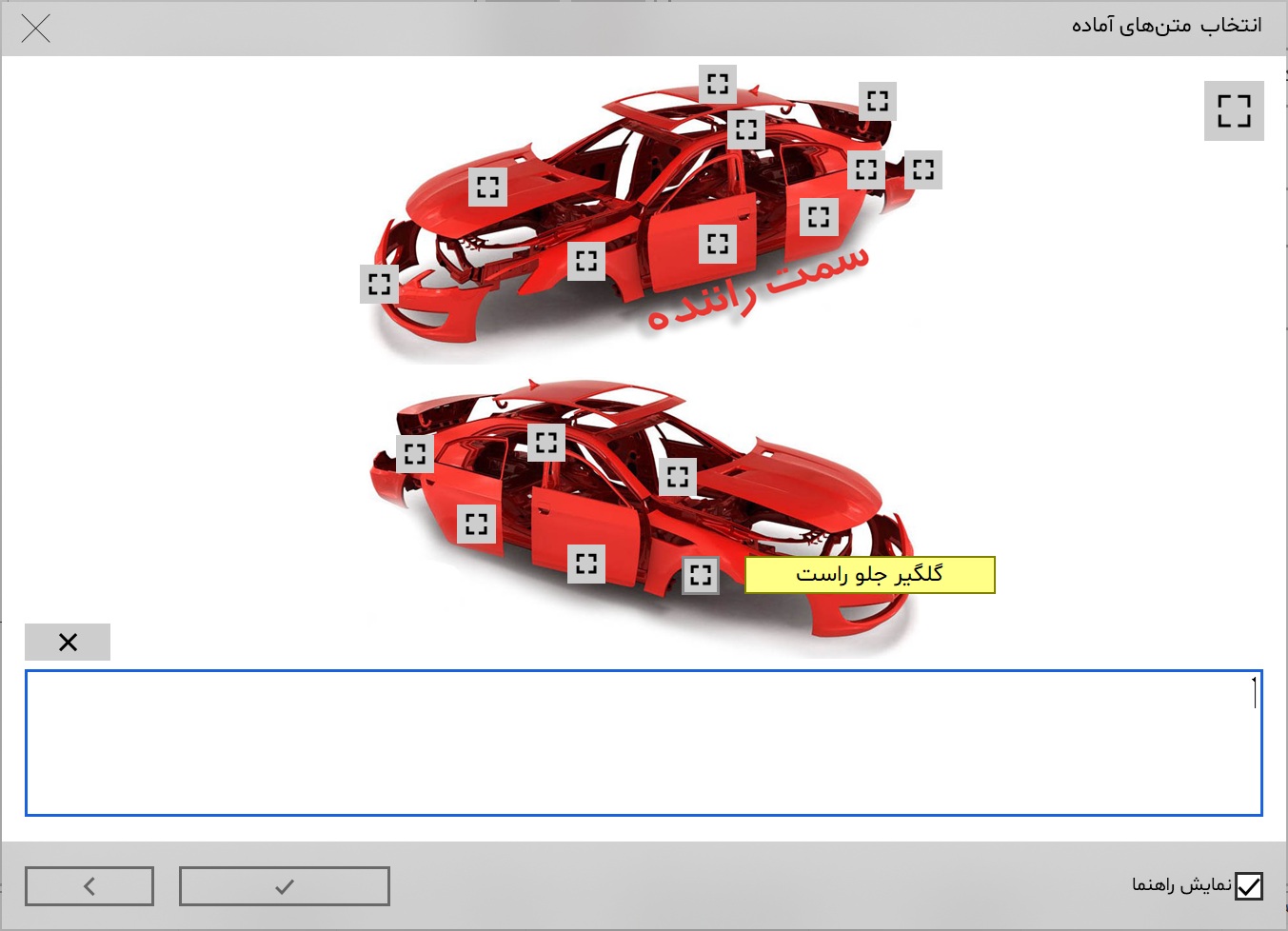The height and width of the screenshot is (931, 1288).
Task: Click the roof marker on the upper car
Action: pyautogui.click(x=718, y=84)
